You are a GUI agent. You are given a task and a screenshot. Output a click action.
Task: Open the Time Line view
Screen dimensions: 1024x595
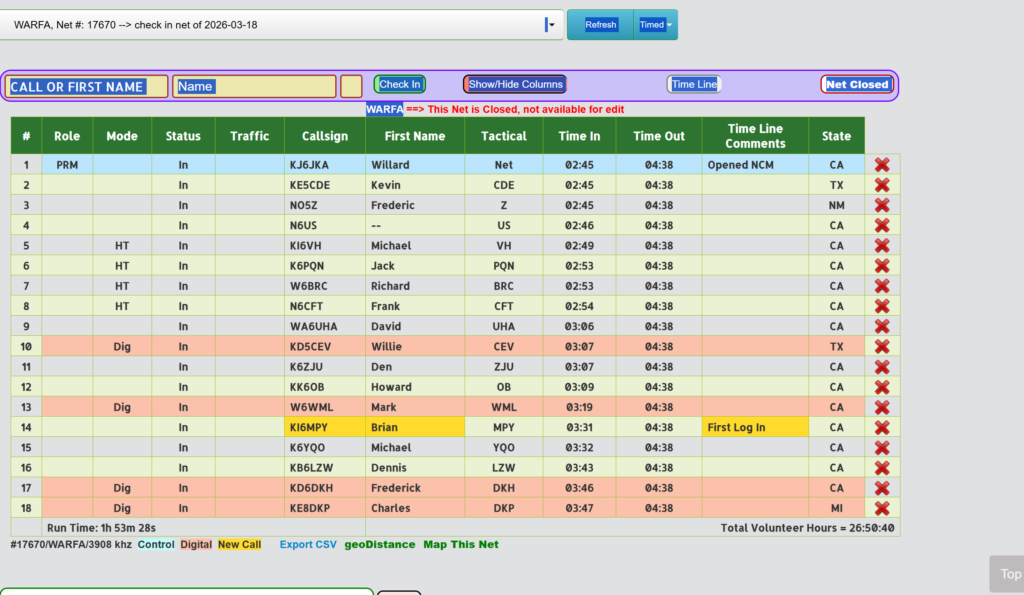[694, 85]
